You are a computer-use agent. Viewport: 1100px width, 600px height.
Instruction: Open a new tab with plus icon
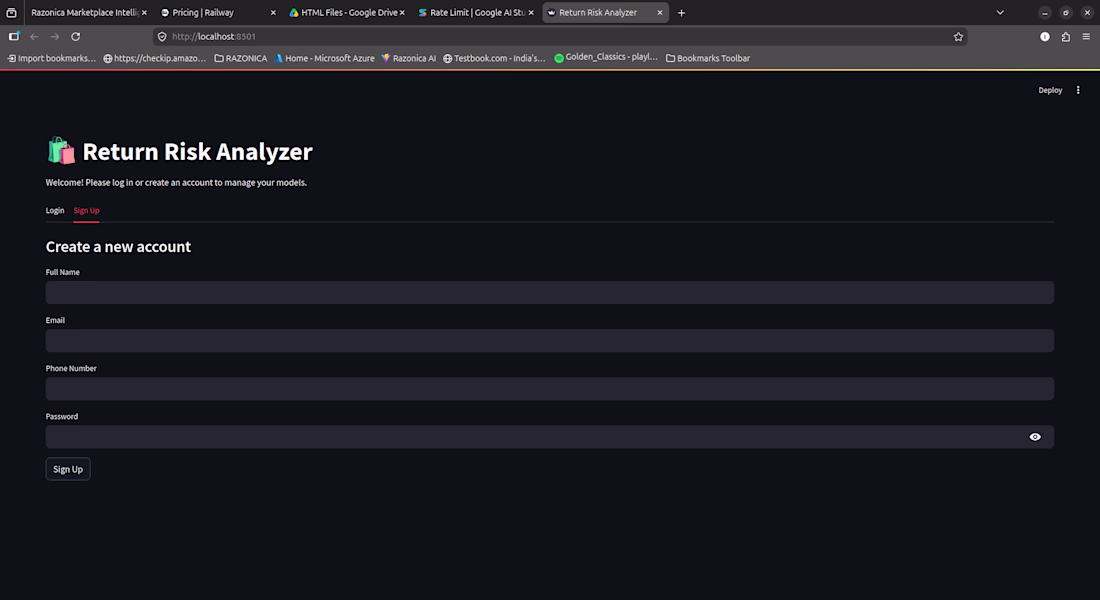point(681,13)
